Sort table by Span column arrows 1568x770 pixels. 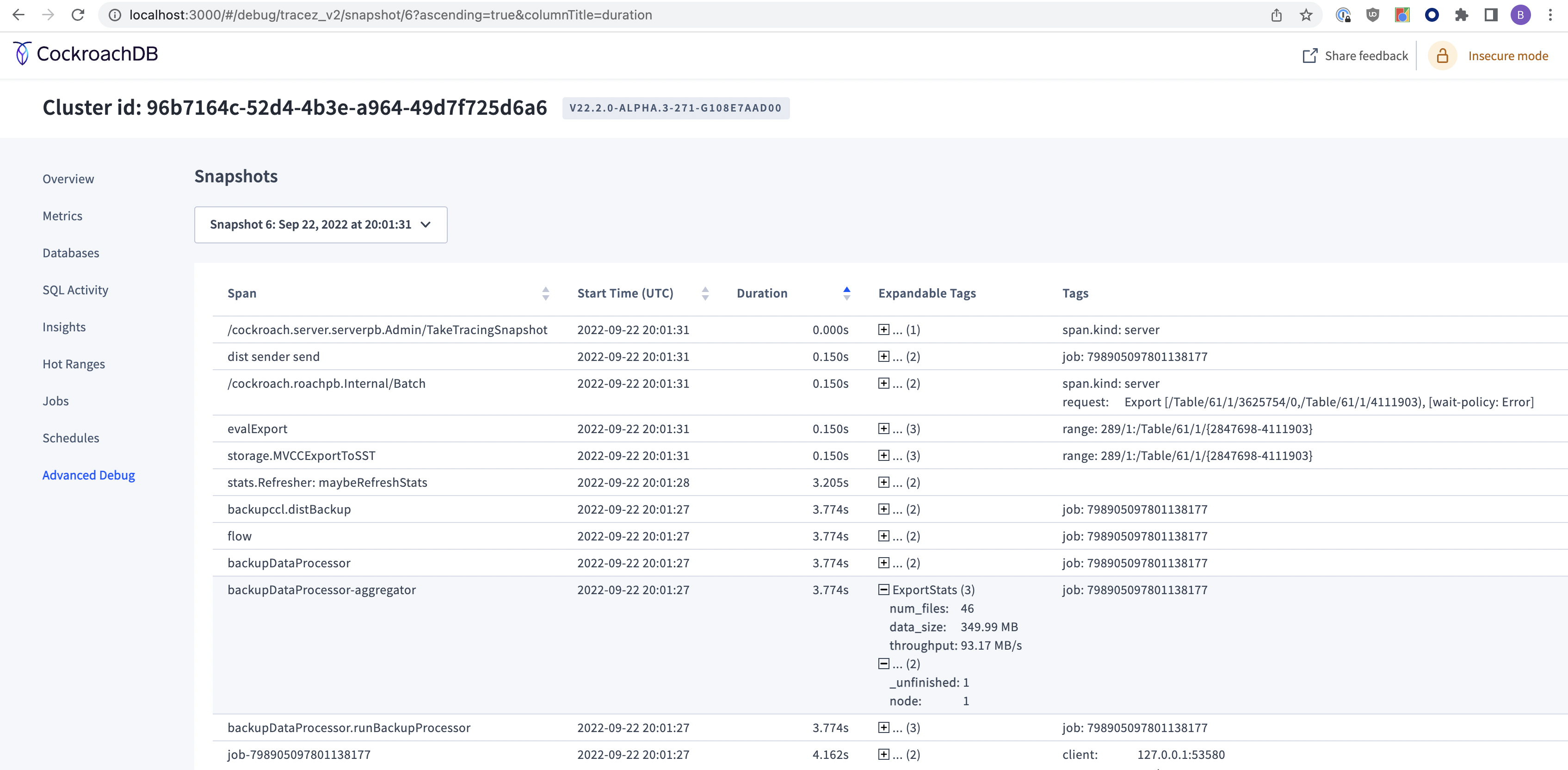click(x=545, y=293)
